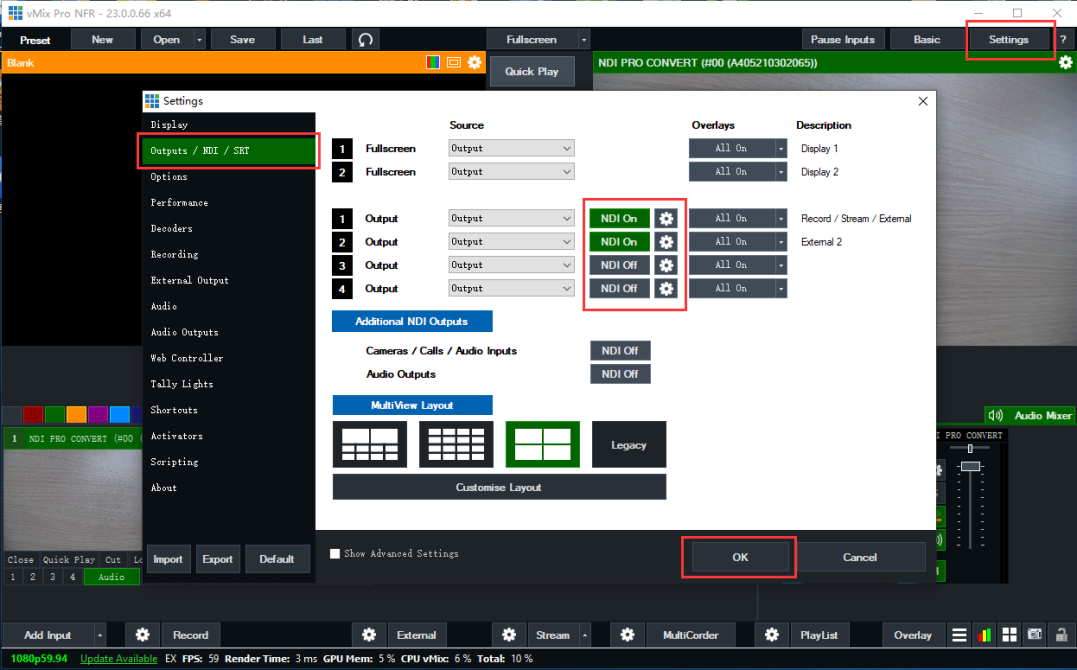Open Source dropdown for Output 4
The image size is (1077, 670).
pos(511,289)
